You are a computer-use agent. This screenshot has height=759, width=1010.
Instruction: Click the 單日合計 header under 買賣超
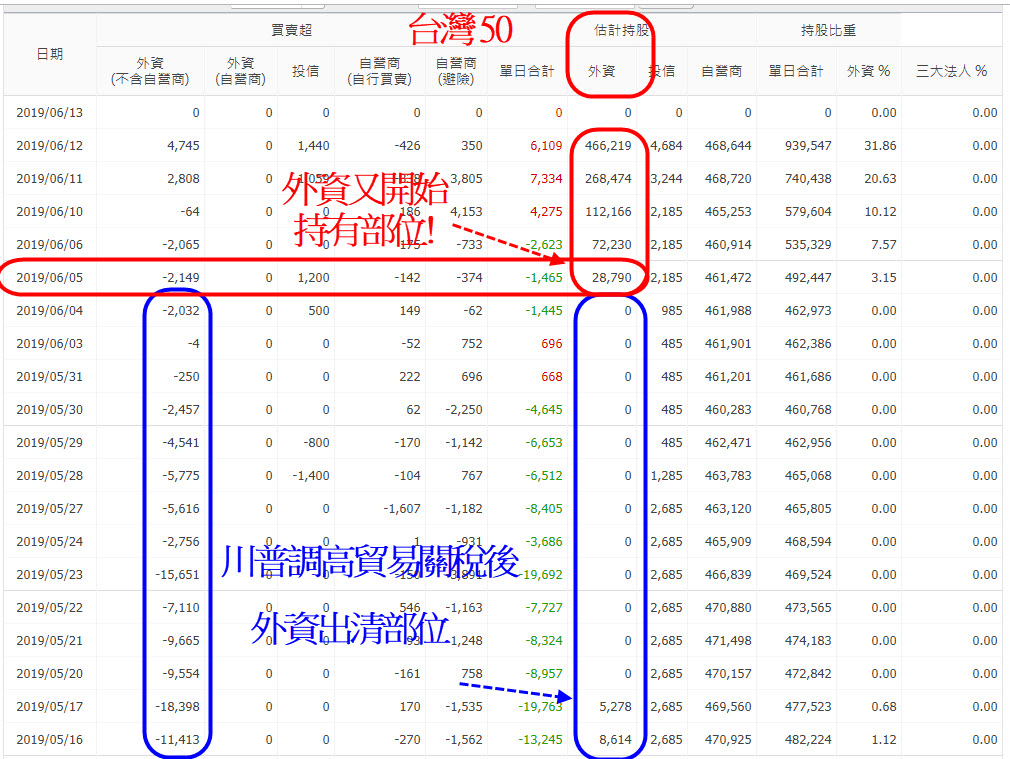(x=527, y=71)
